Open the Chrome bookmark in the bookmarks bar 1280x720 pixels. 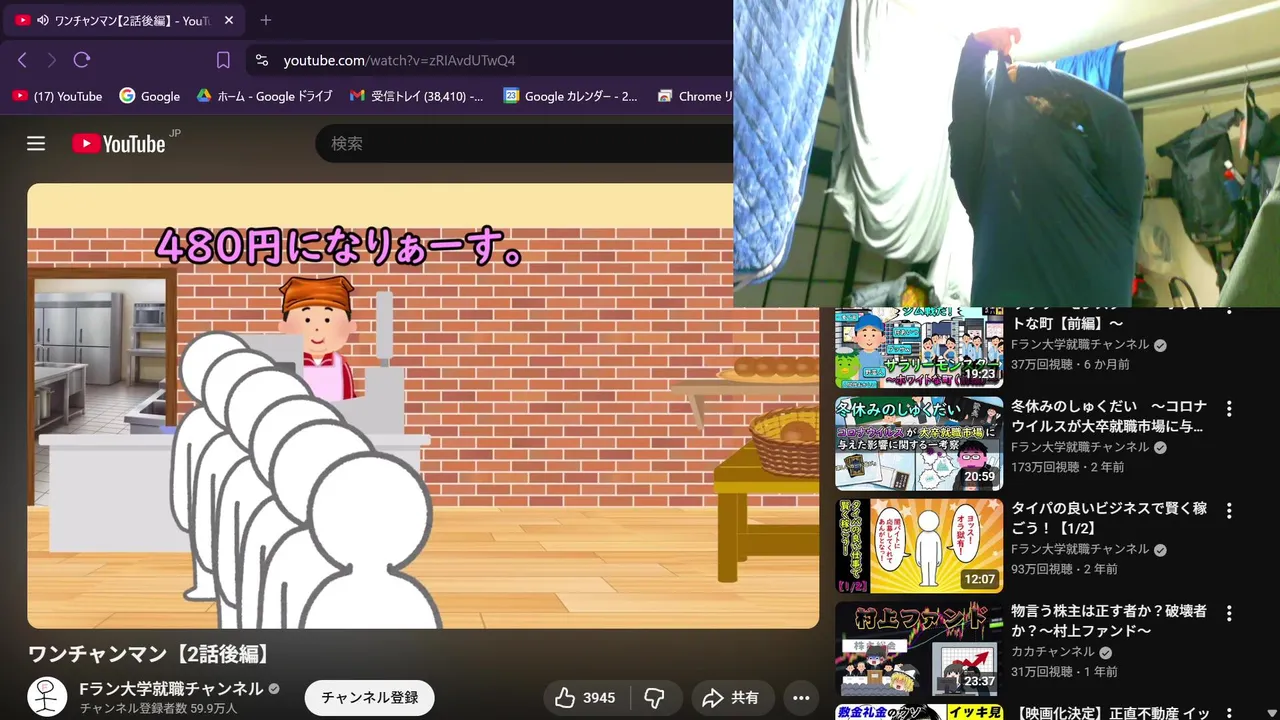click(x=696, y=96)
